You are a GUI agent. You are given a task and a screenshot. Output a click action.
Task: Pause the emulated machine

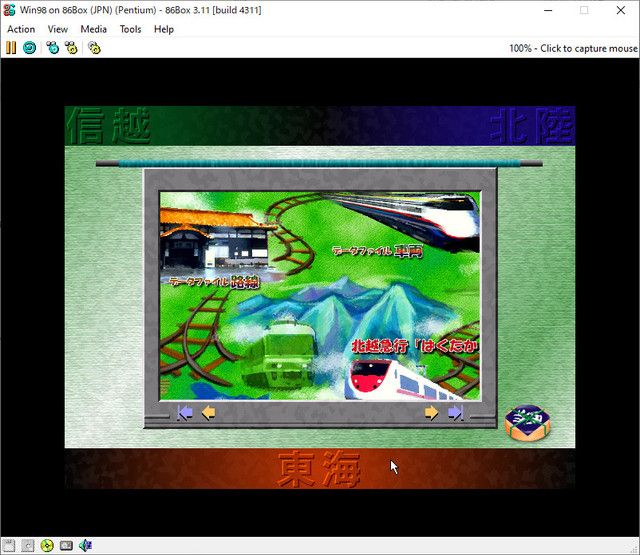[11, 48]
